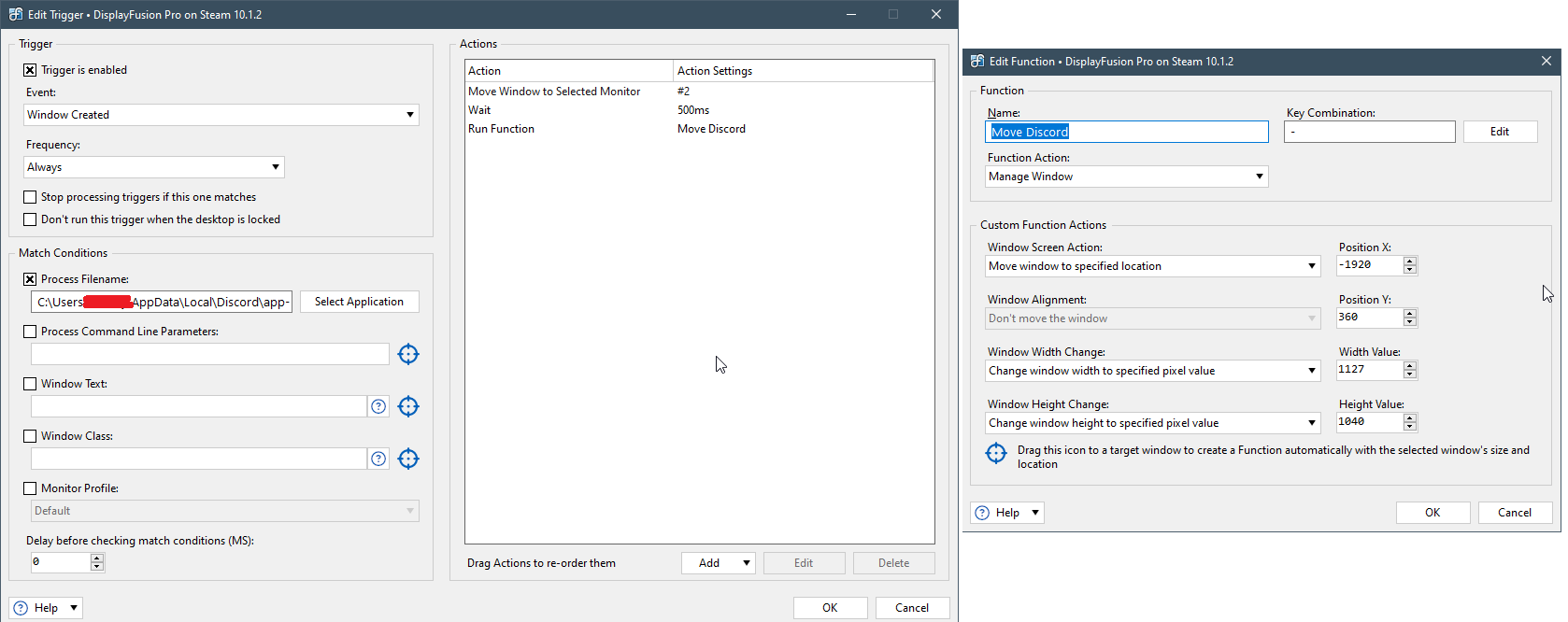1568x622 pixels.
Task: Click the Width Value field showing 1127
Action: pyautogui.click(x=1369, y=370)
